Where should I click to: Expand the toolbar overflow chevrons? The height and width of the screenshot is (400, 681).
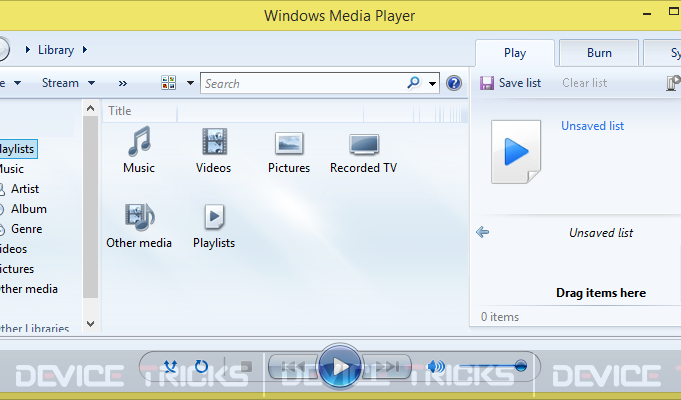pos(123,83)
